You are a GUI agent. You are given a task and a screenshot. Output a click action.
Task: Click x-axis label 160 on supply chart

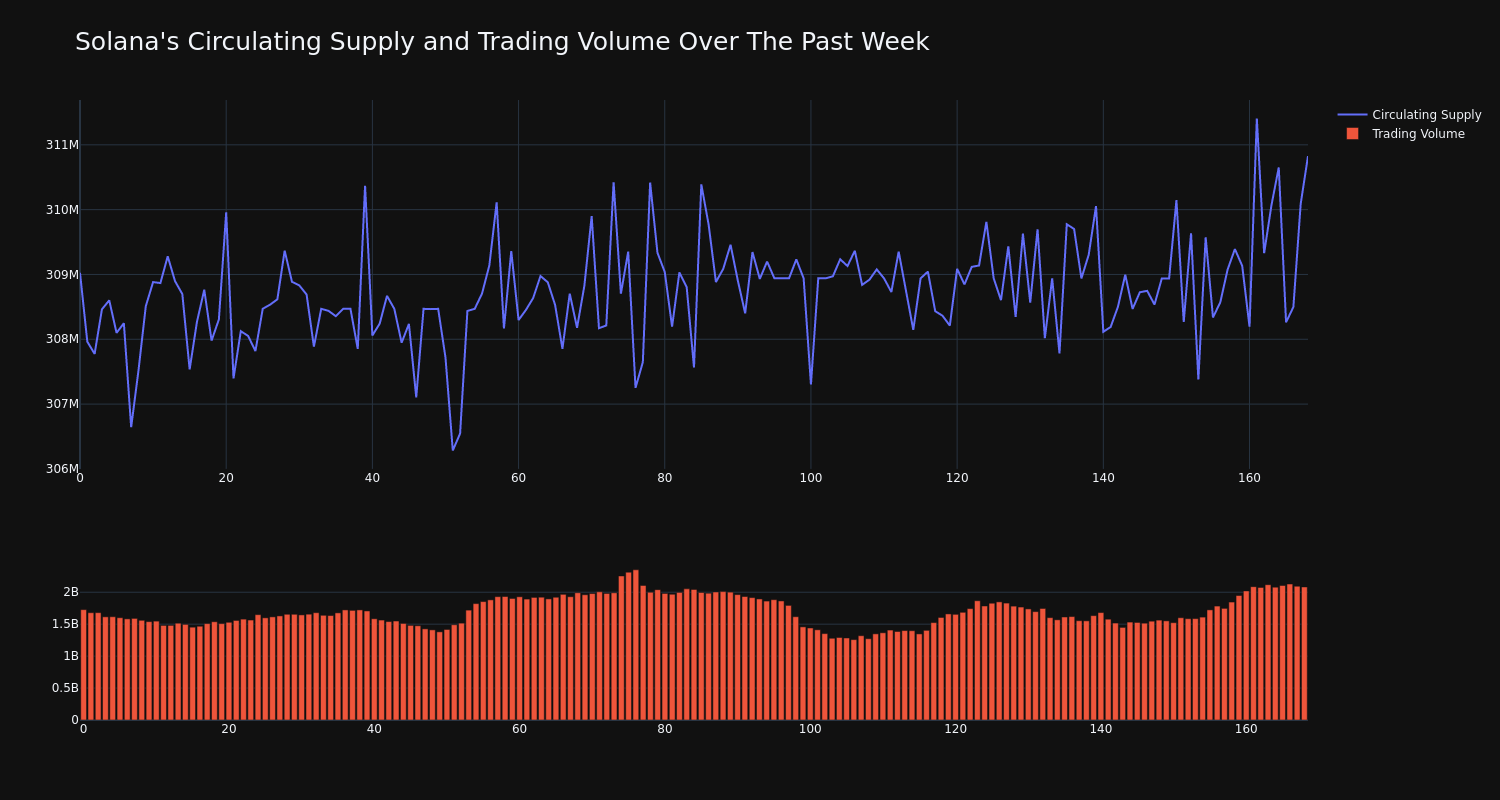[1249, 478]
